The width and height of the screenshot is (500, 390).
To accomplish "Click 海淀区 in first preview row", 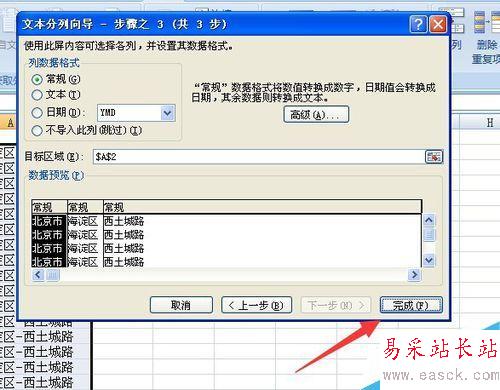I will [83, 221].
